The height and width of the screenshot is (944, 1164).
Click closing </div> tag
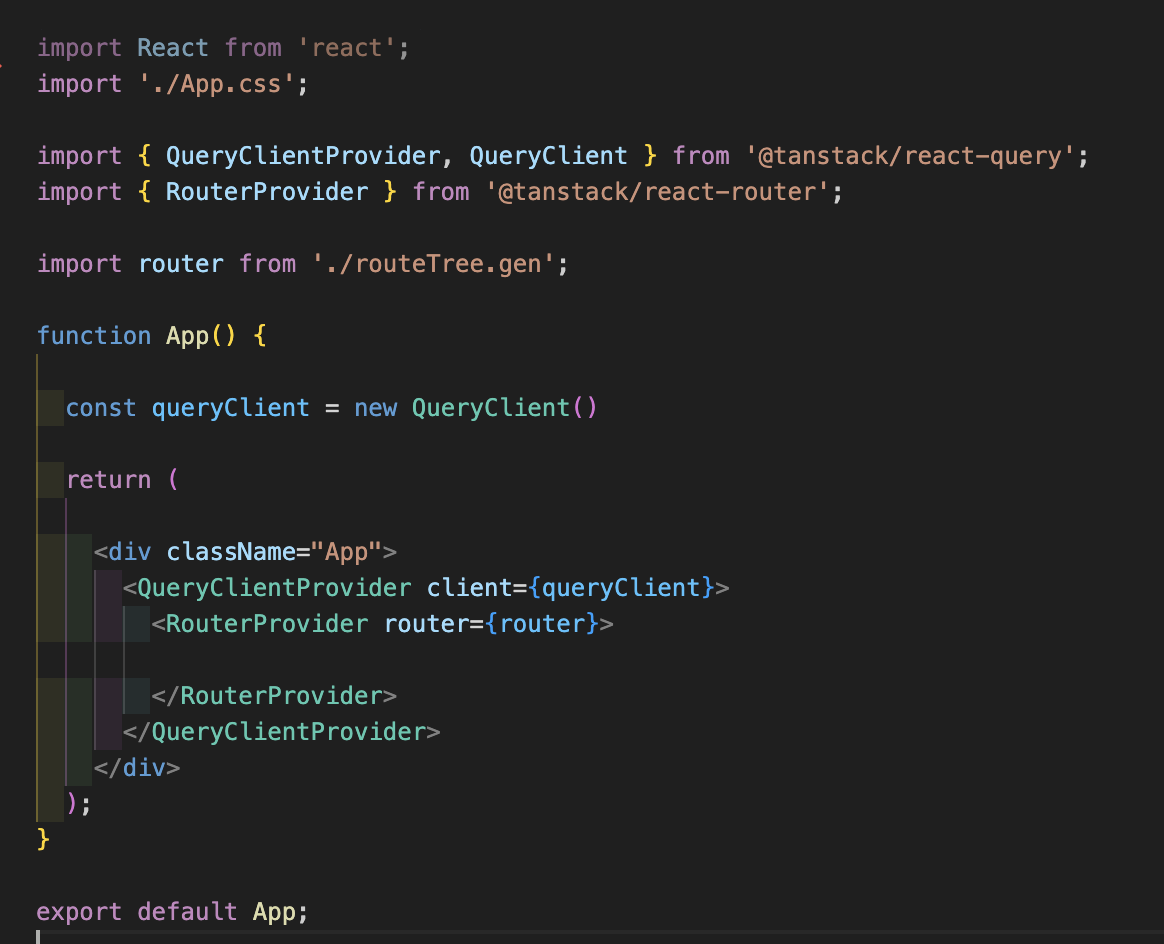click(x=137, y=768)
